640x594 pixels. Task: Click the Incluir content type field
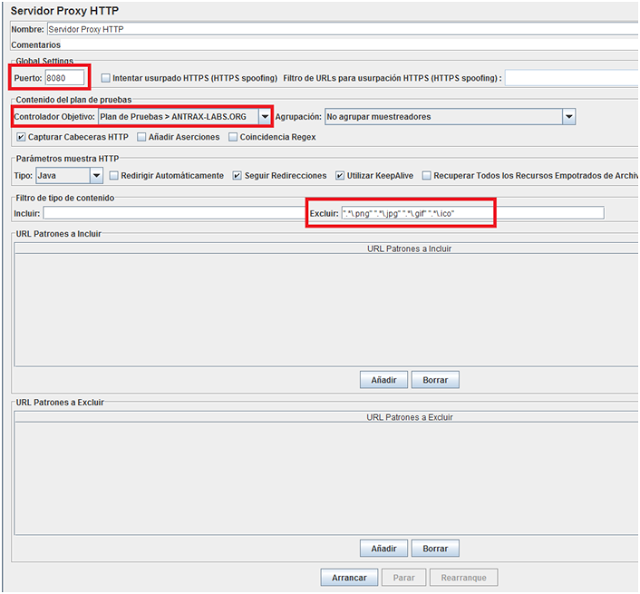[x=172, y=213]
